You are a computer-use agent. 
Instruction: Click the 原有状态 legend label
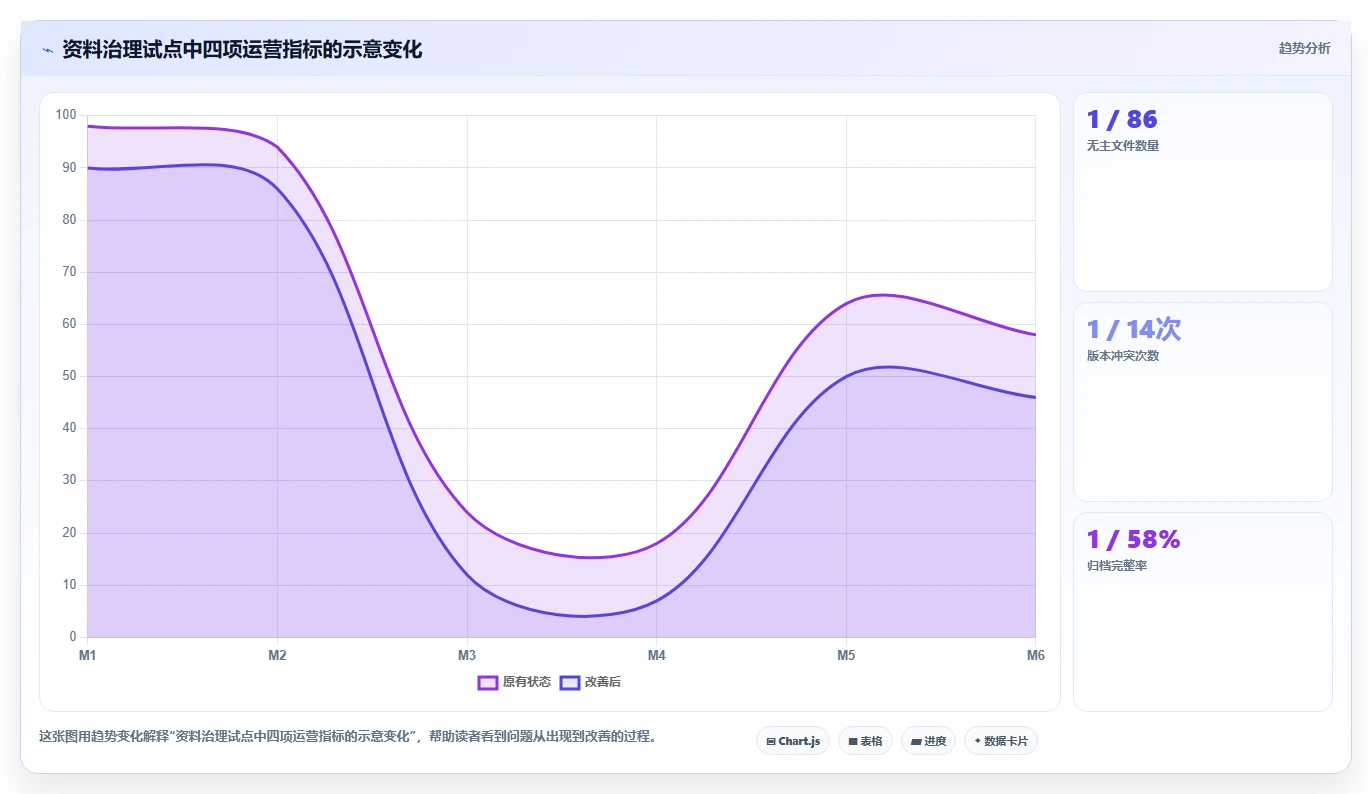point(527,682)
